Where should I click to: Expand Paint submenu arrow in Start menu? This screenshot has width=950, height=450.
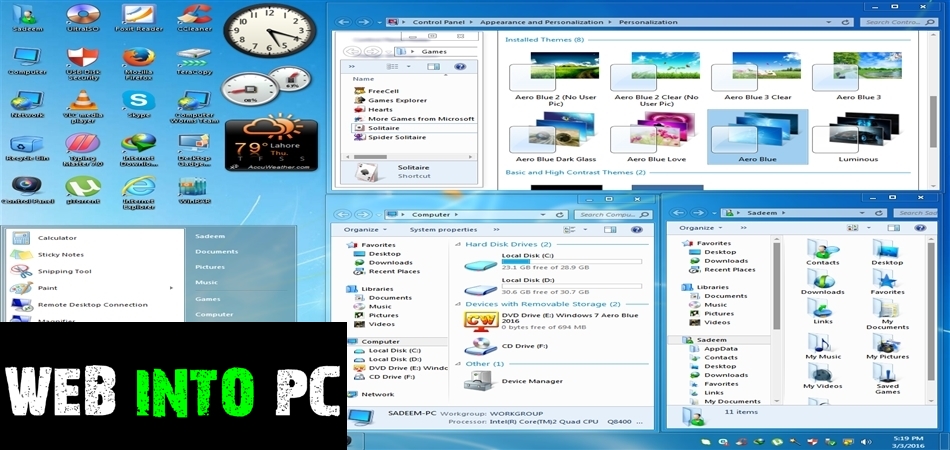click(x=171, y=288)
